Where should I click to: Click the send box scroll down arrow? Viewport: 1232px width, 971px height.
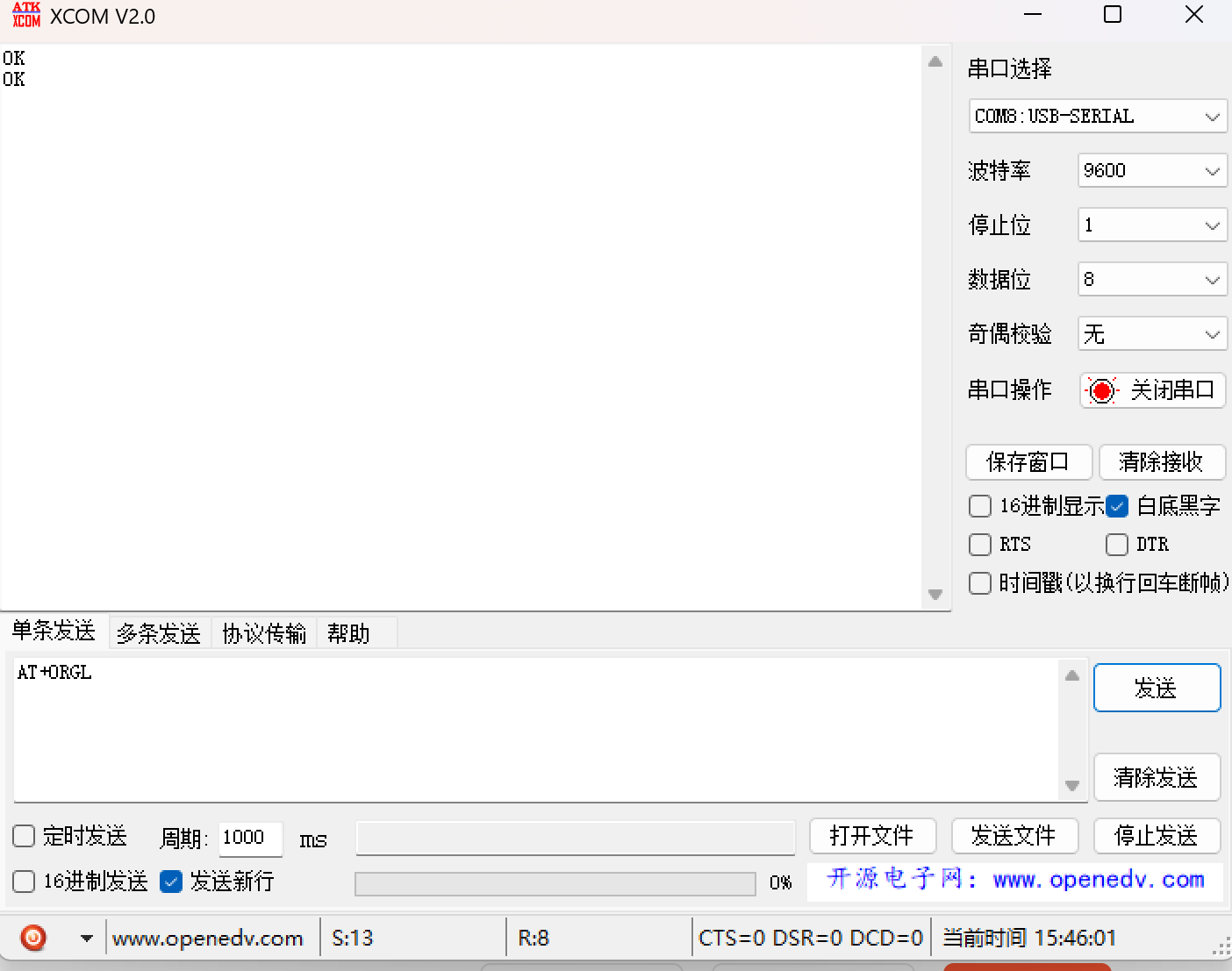(x=1072, y=785)
